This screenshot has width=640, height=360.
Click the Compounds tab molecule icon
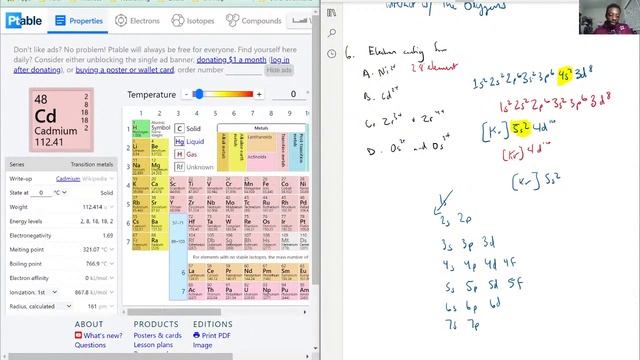232,20
